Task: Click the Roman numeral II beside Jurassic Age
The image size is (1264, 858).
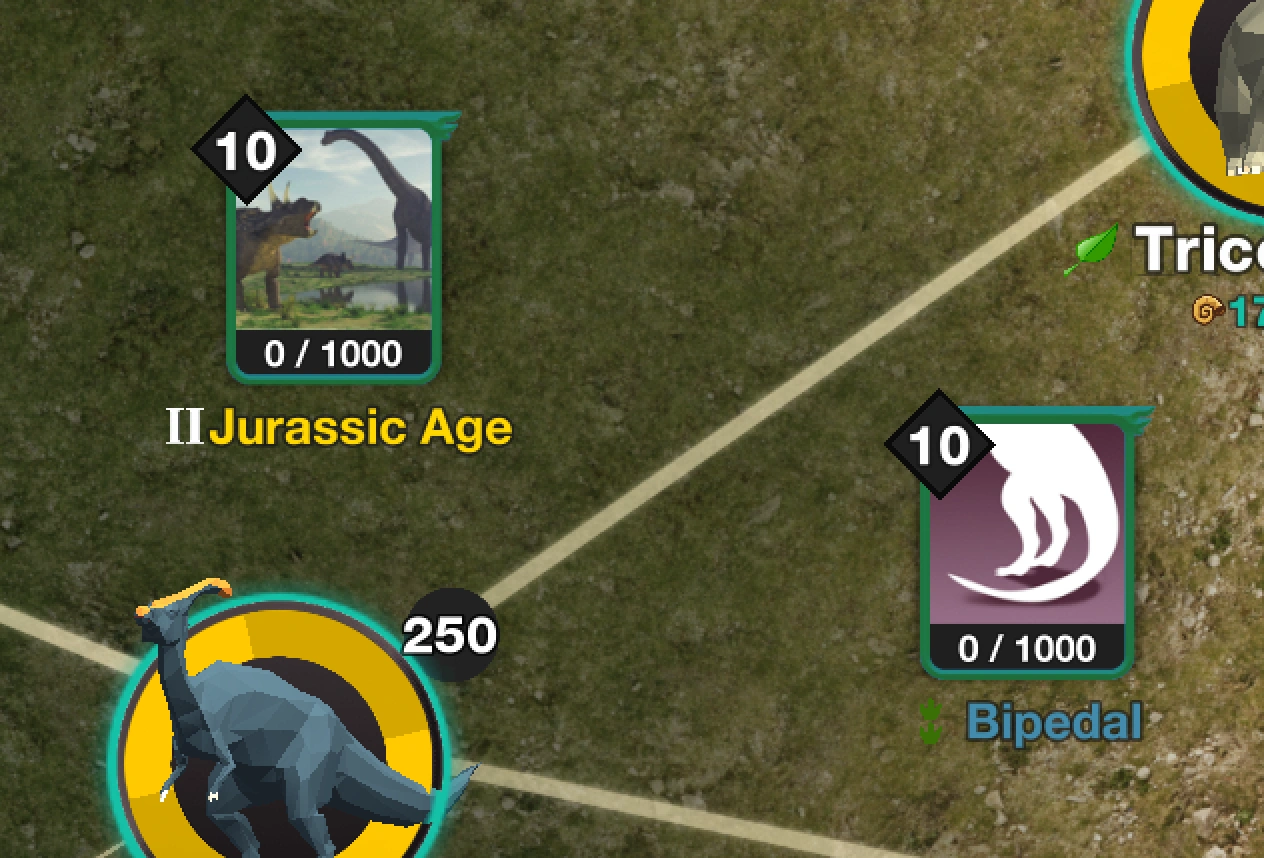Action: [184, 428]
